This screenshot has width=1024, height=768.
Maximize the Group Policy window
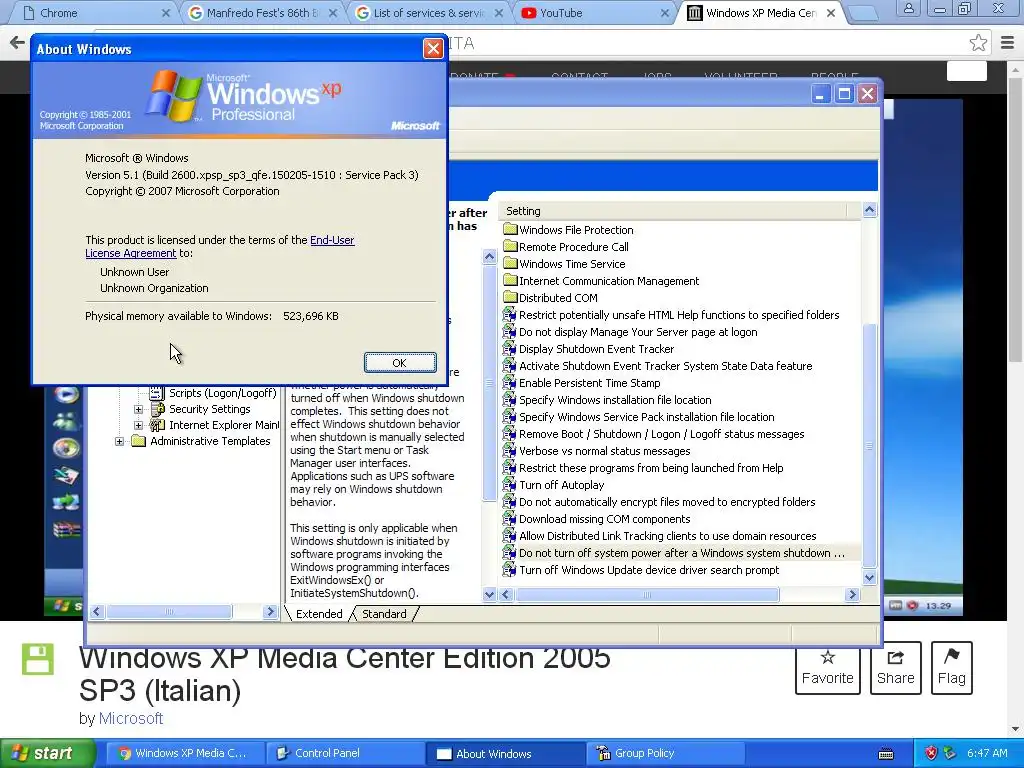click(x=844, y=94)
